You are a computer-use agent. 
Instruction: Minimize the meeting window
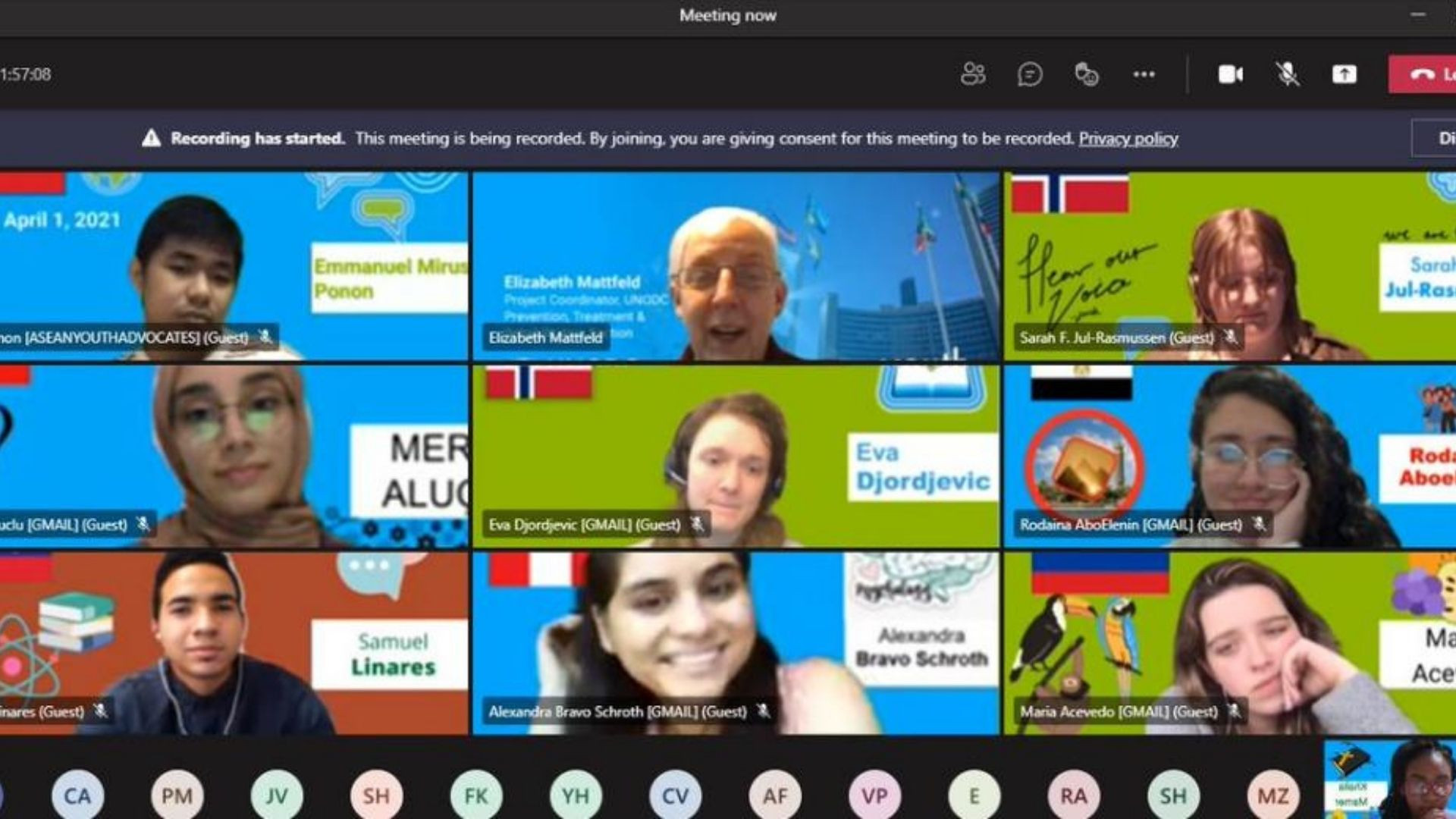[x=1418, y=15]
